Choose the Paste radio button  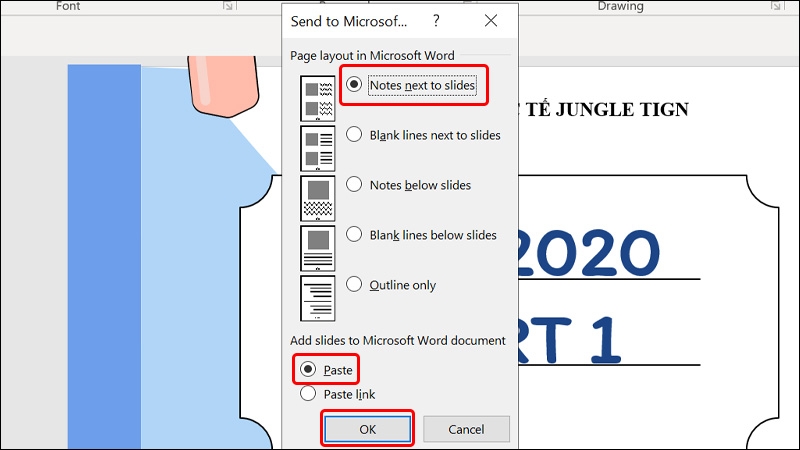[308, 369]
